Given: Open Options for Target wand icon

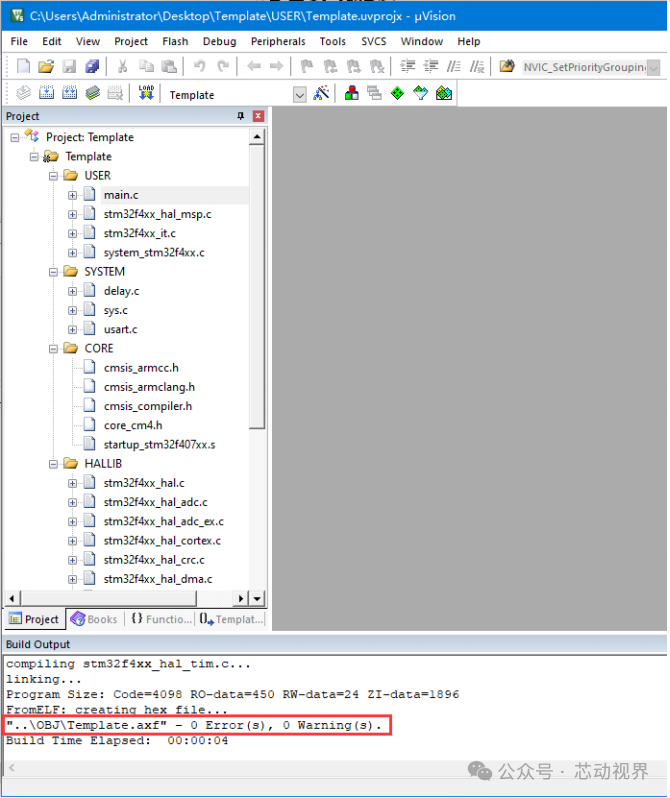Looking at the screenshot, I should [321, 93].
